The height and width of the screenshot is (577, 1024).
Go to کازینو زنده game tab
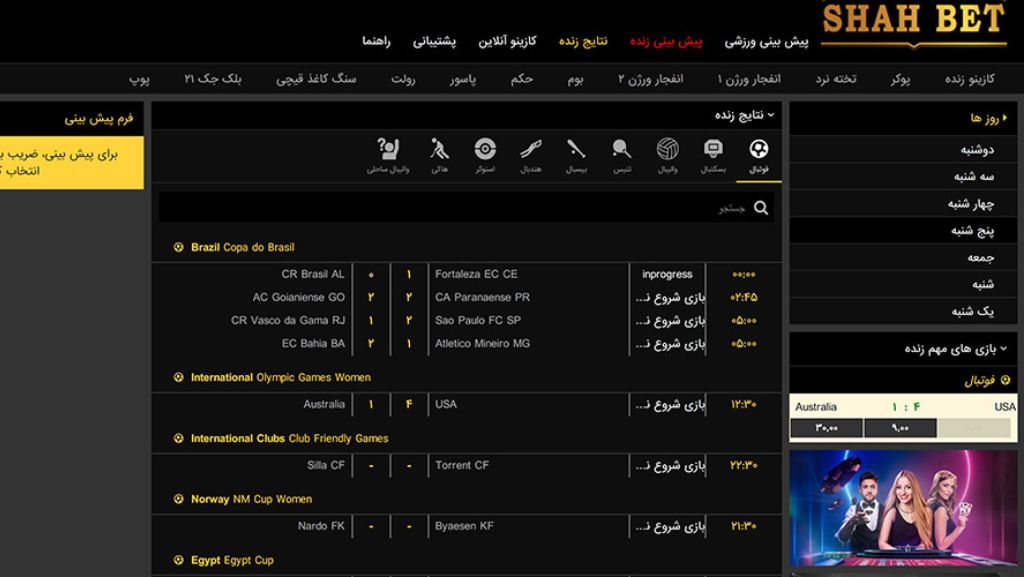pyautogui.click(x=970, y=79)
